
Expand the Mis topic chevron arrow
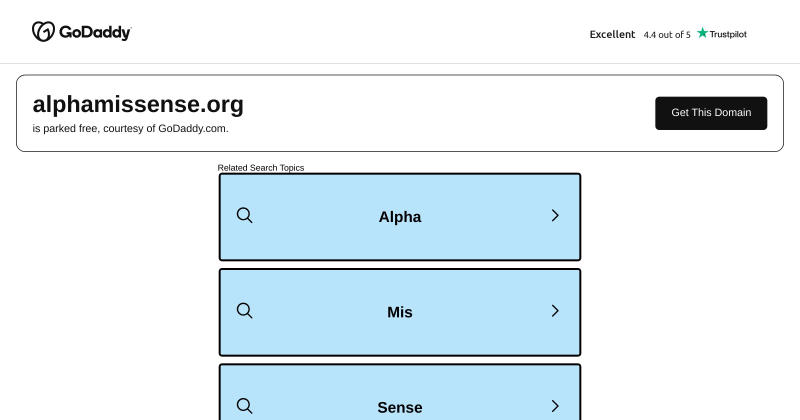pyautogui.click(x=555, y=311)
